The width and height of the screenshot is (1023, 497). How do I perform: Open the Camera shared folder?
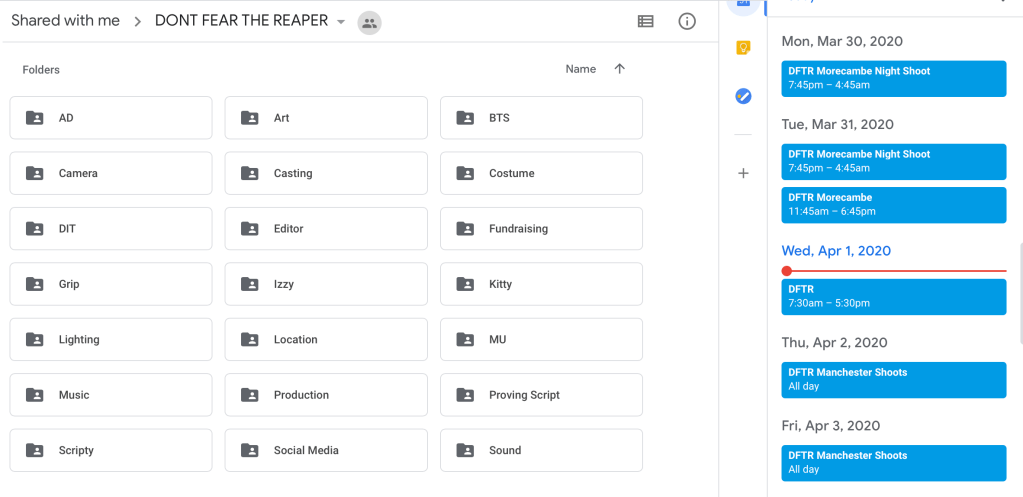pyautogui.click(x=111, y=173)
